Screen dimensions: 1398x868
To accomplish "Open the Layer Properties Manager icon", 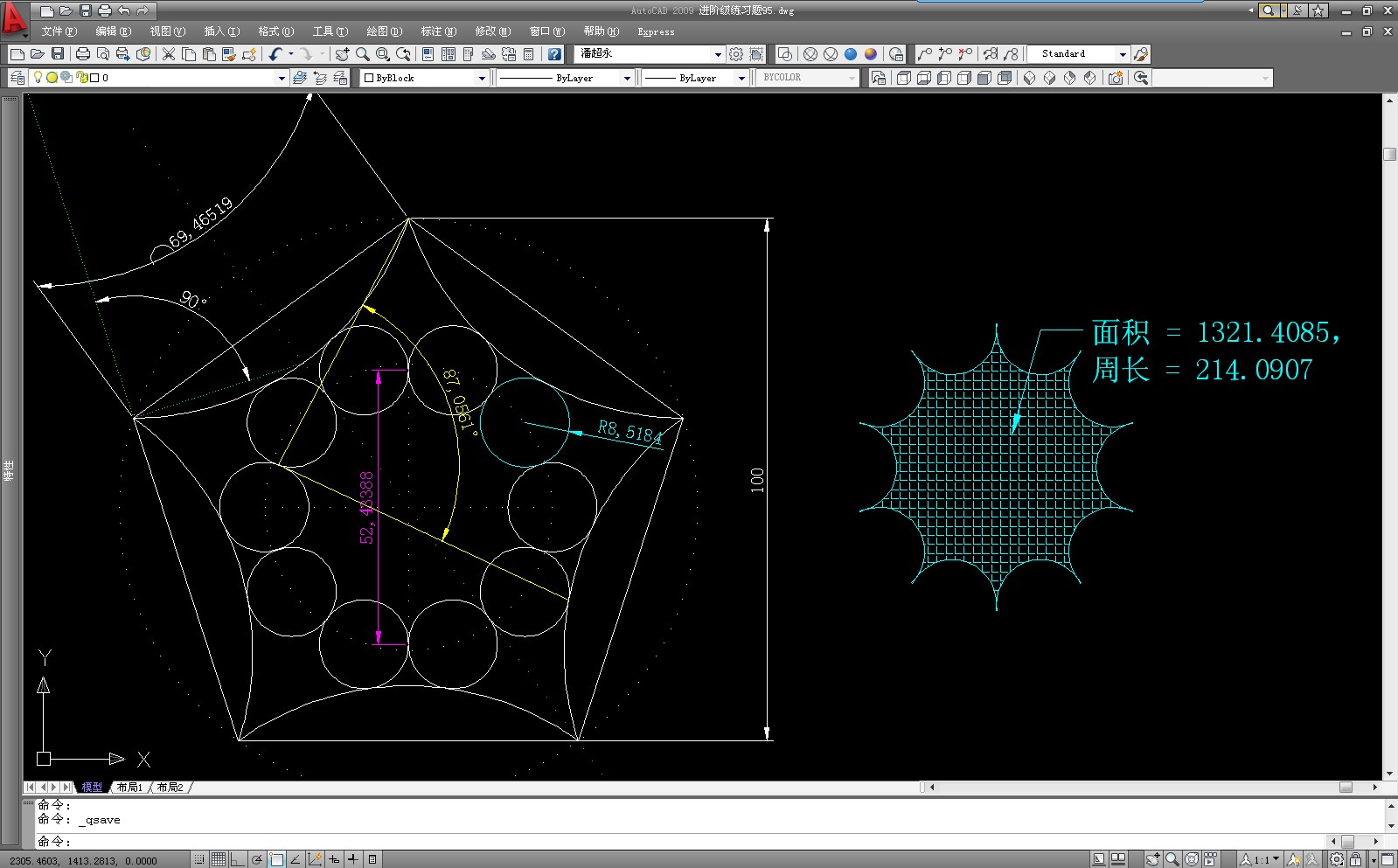I will (x=17, y=78).
